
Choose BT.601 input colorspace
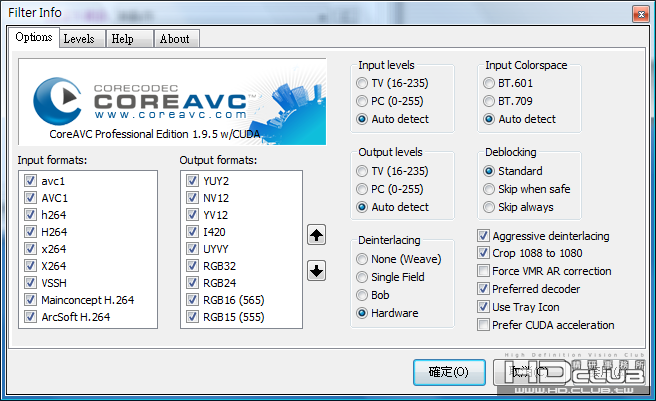pyautogui.click(x=489, y=83)
